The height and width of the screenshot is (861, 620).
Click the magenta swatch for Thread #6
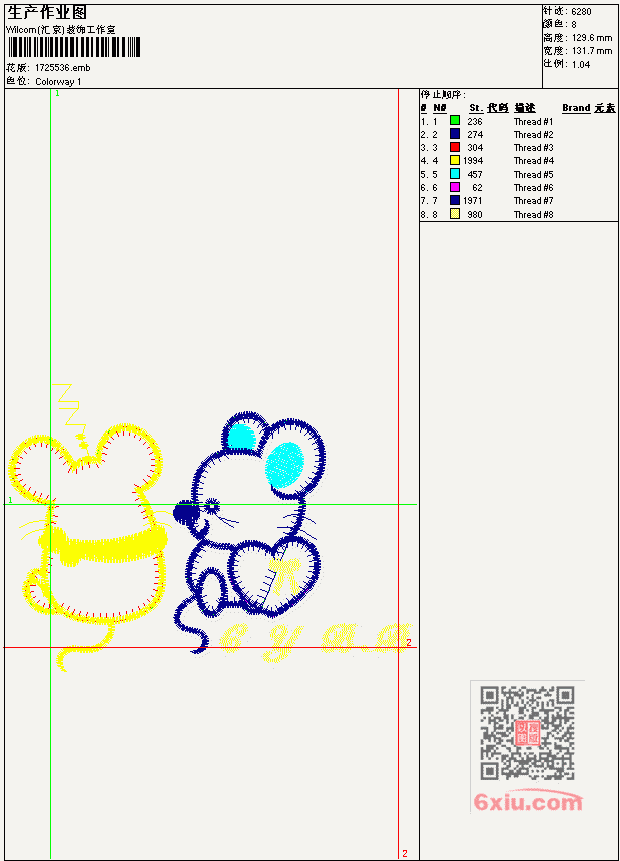455,187
